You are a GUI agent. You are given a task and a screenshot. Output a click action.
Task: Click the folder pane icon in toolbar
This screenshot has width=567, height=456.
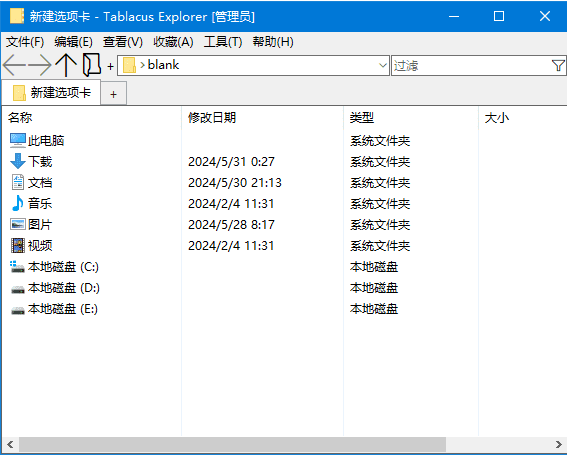click(x=92, y=65)
